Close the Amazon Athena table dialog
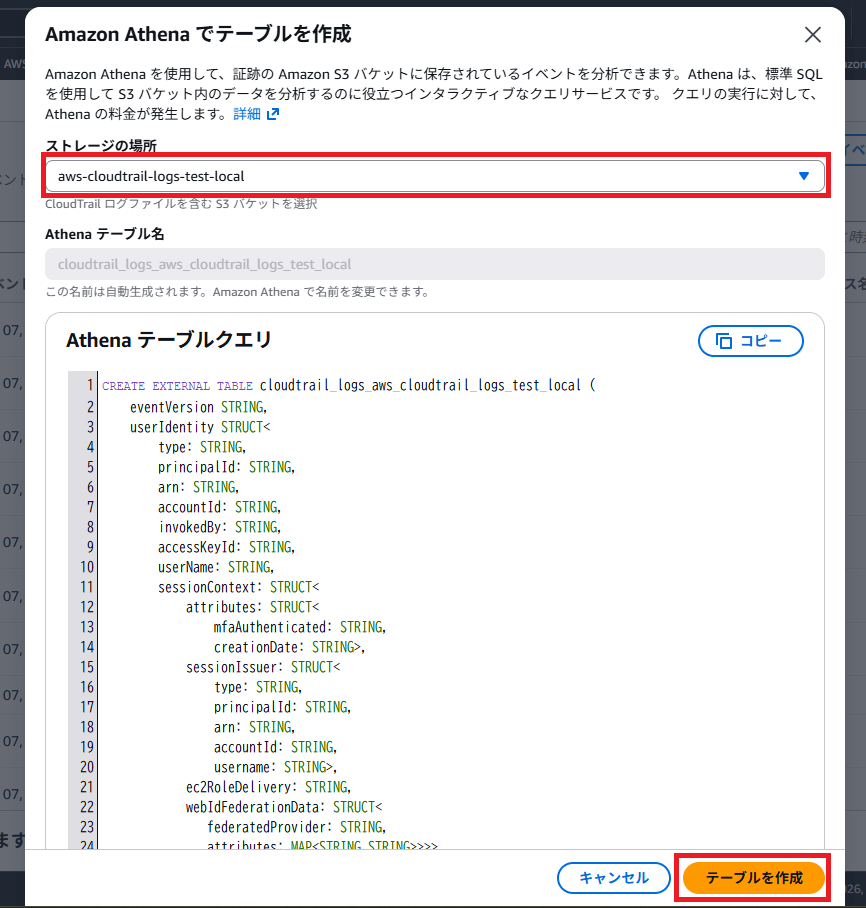 pos(813,35)
